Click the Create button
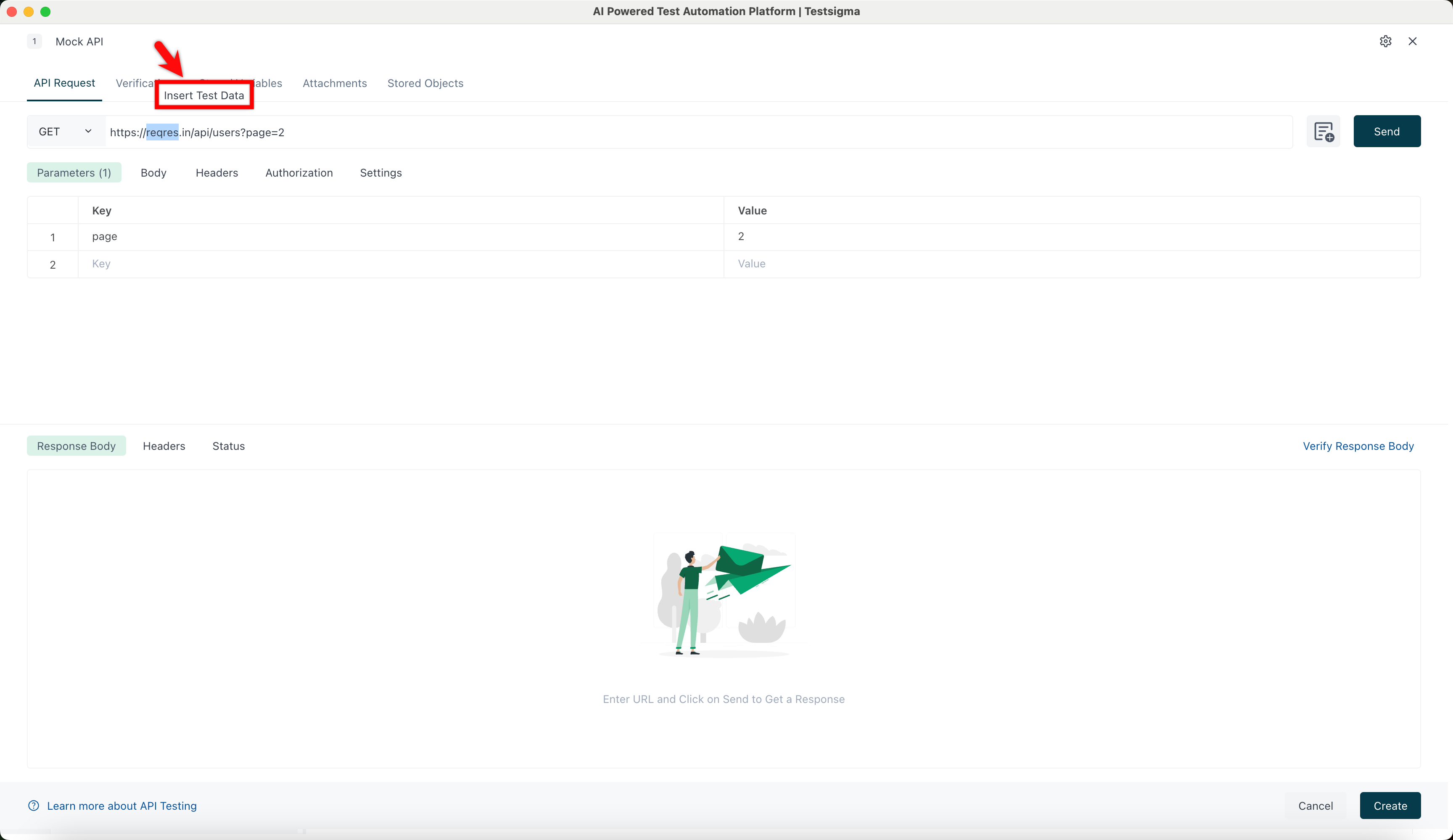1453x840 pixels. (x=1391, y=806)
